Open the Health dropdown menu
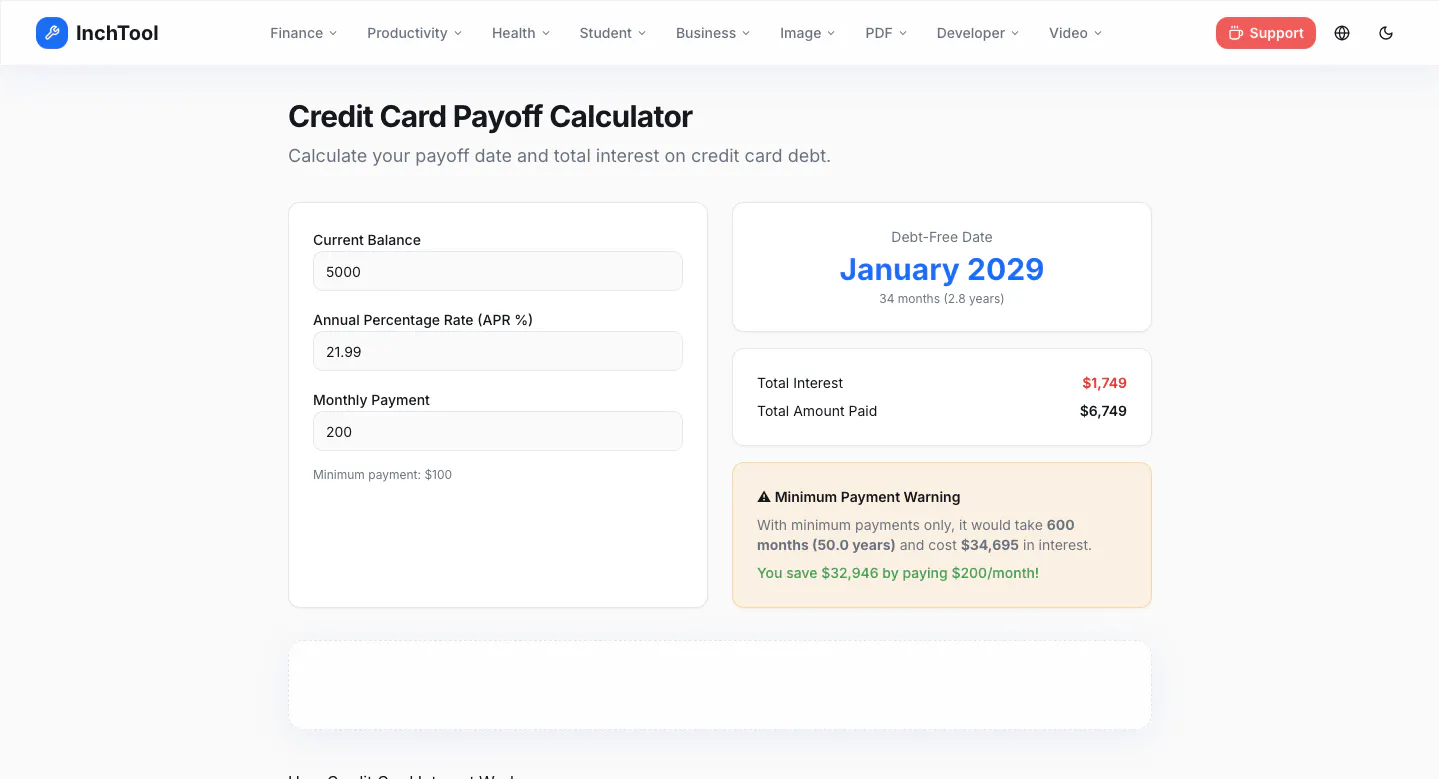 (521, 33)
